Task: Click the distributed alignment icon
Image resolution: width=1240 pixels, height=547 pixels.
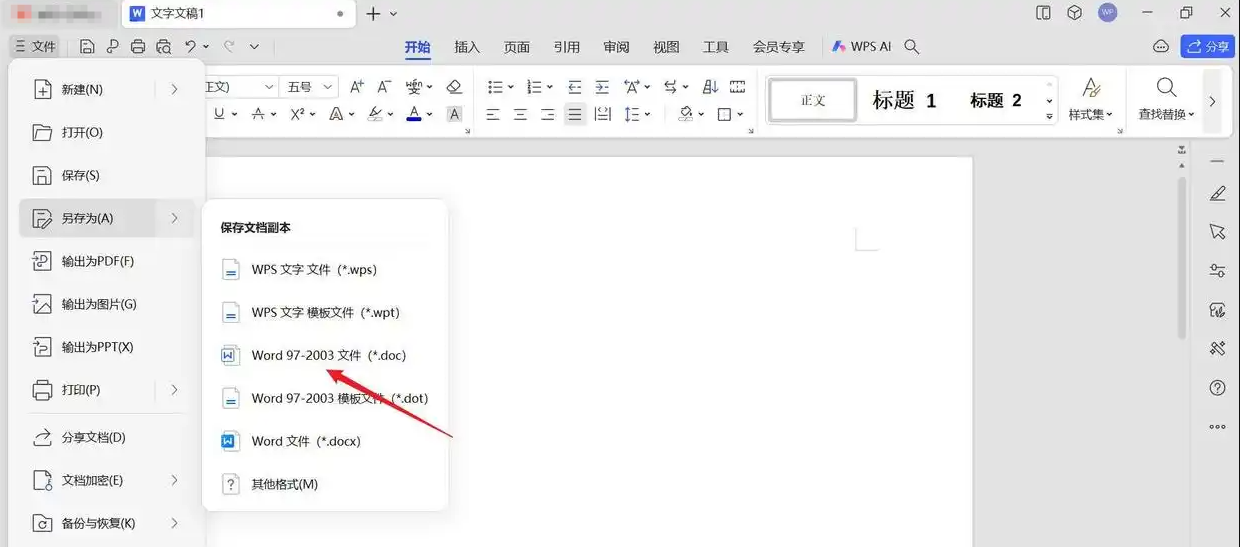Action: click(602, 114)
